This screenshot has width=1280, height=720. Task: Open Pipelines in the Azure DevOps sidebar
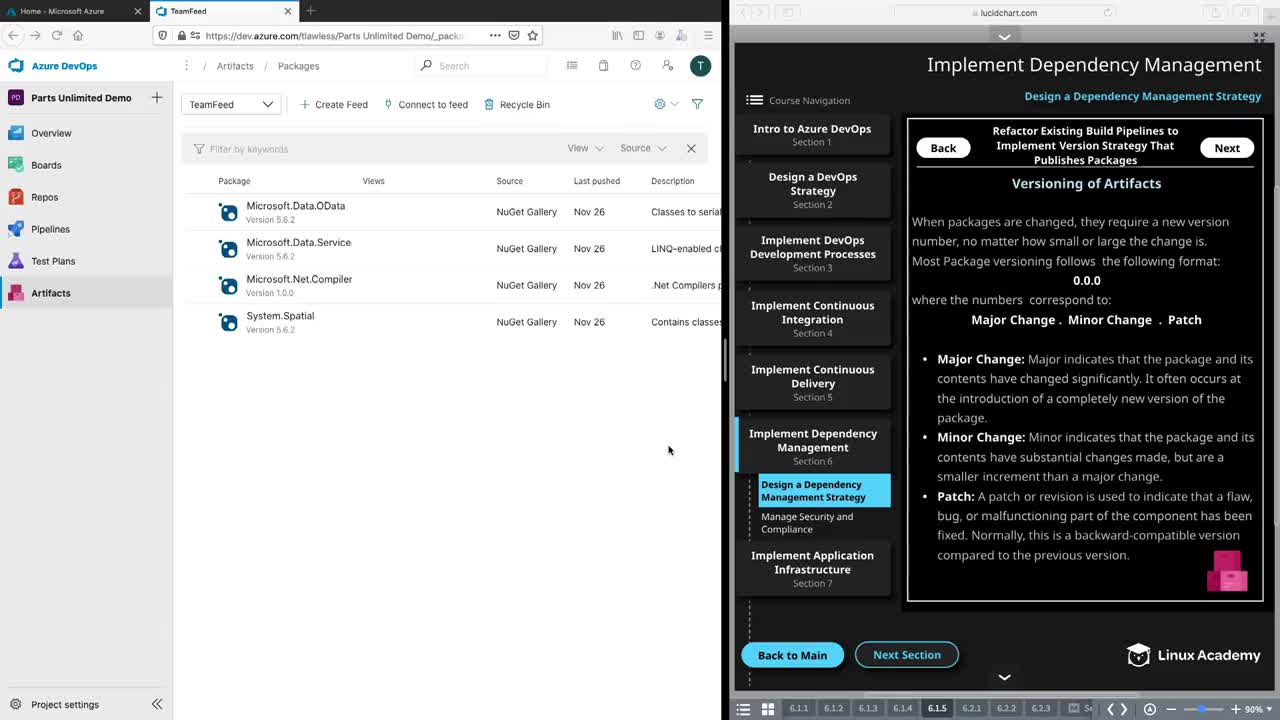click(x=50, y=229)
